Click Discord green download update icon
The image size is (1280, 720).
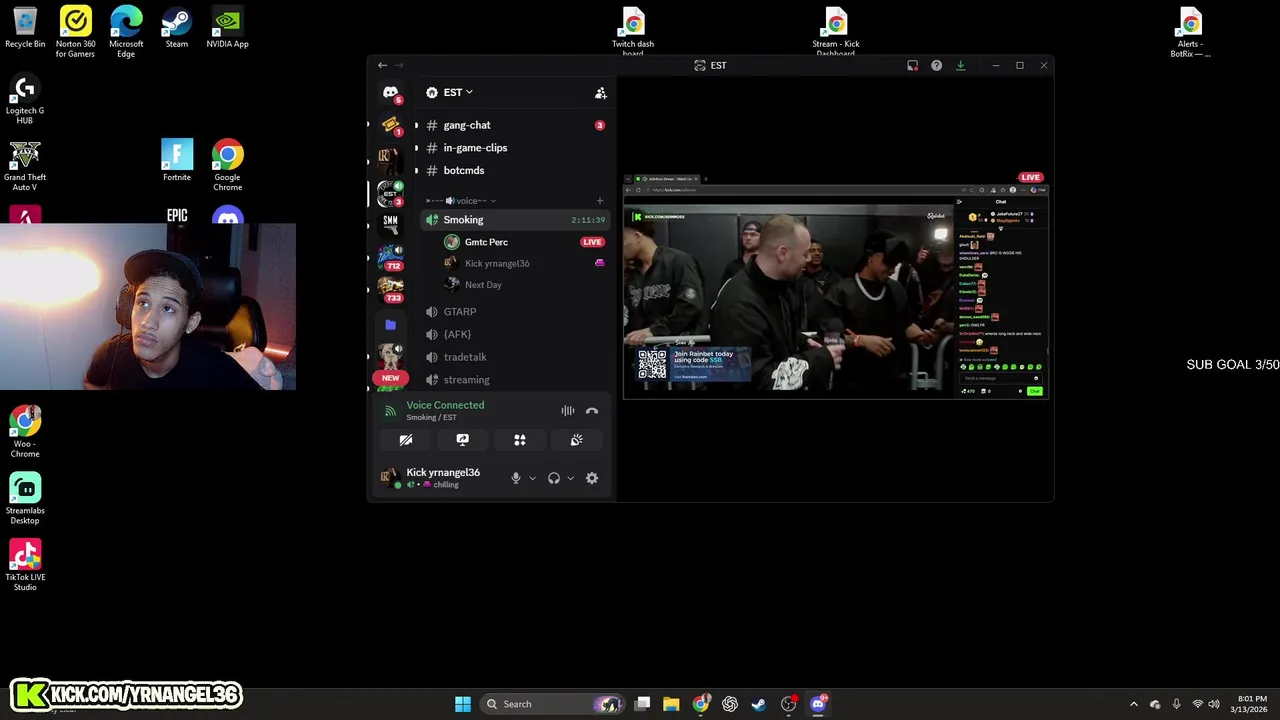tap(960, 65)
